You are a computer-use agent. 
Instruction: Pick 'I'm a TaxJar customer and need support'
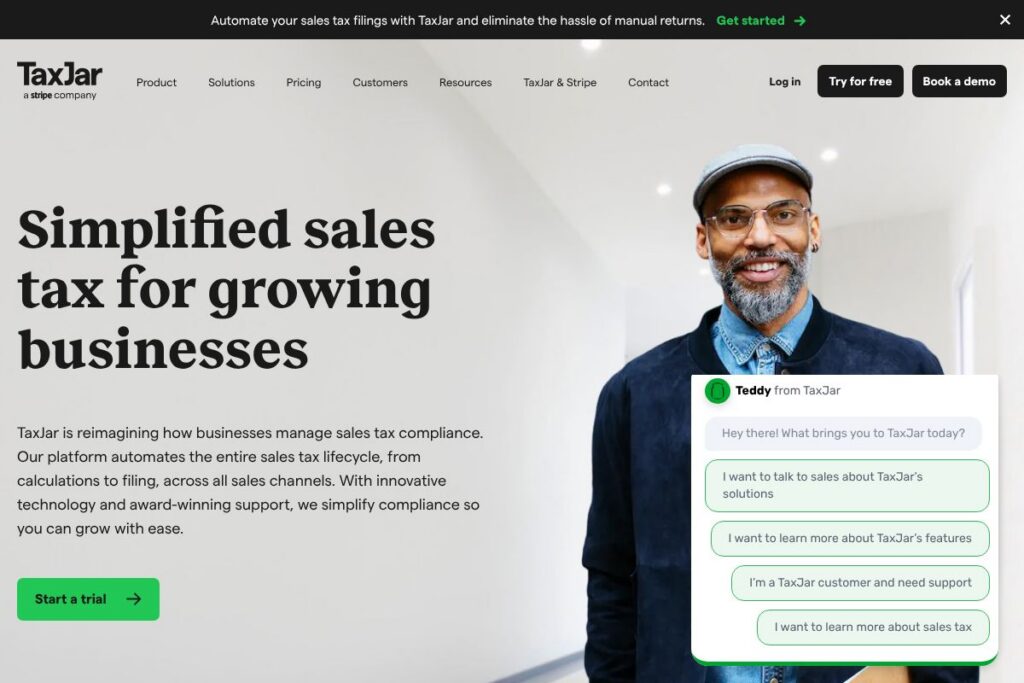point(860,582)
